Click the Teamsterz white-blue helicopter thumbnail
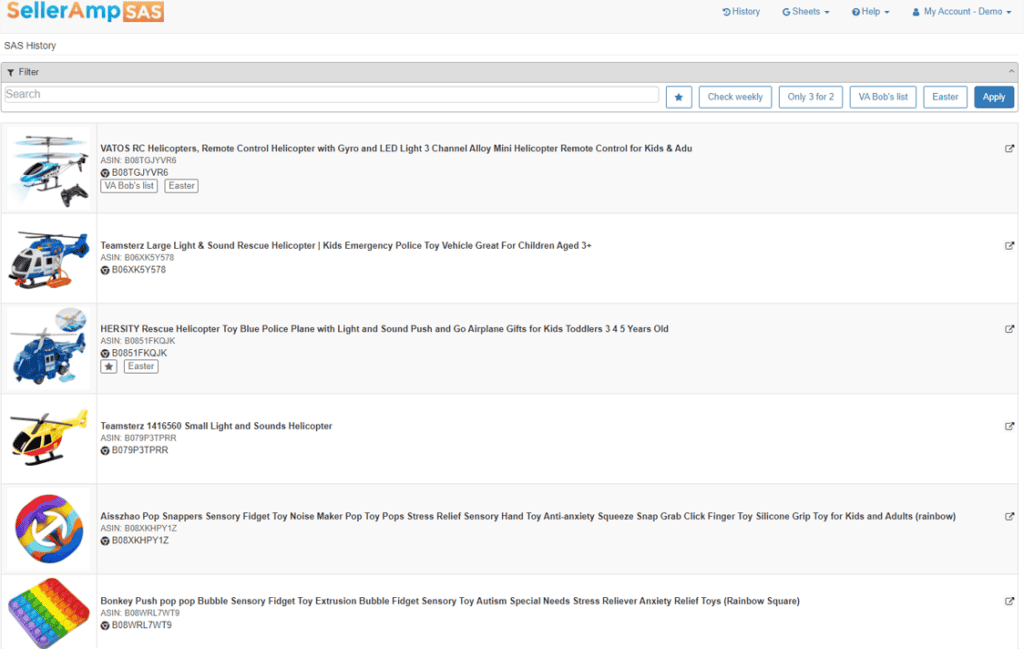 click(x=49, y=259)
